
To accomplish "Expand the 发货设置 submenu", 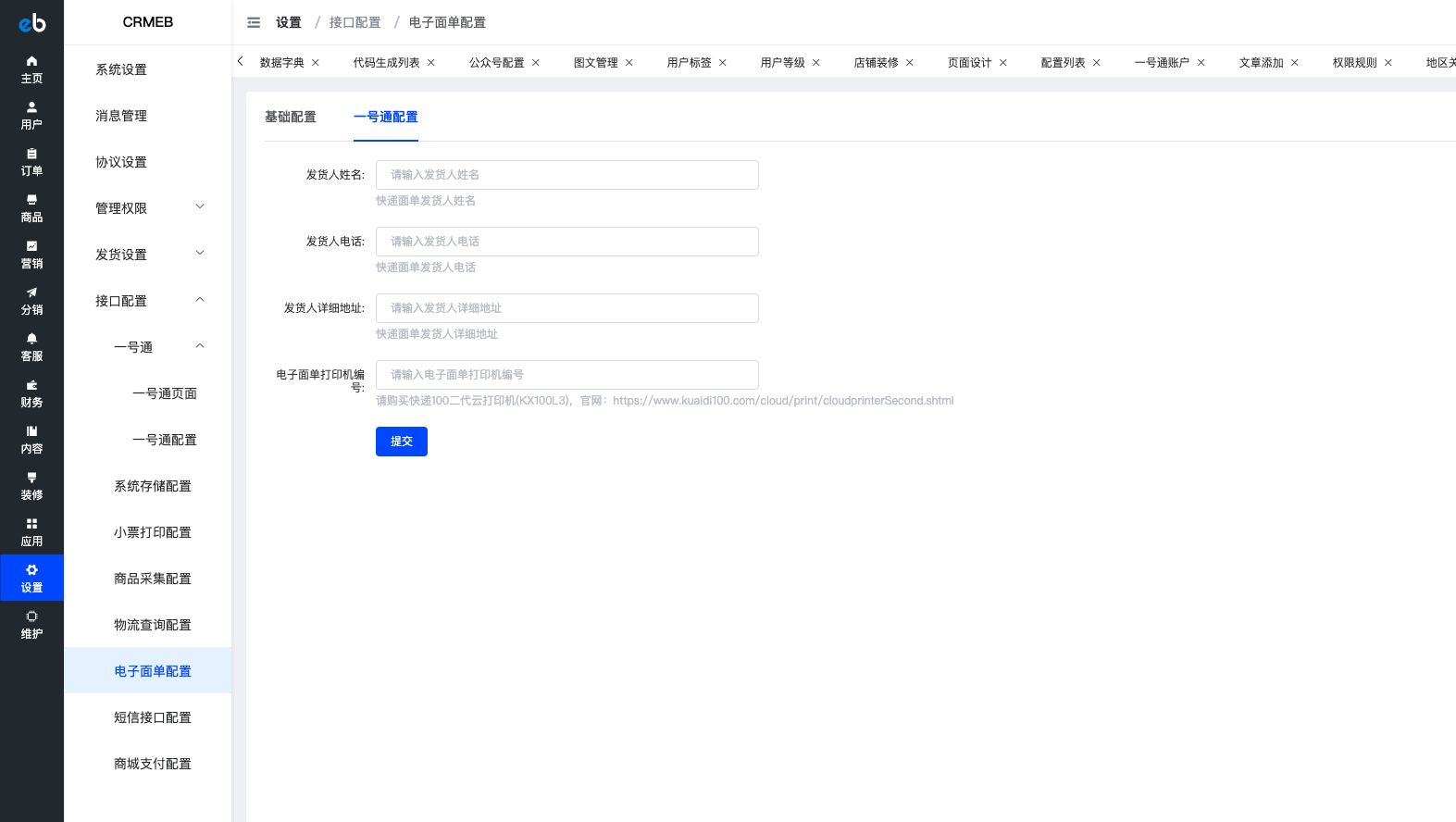I will (148, 255).
